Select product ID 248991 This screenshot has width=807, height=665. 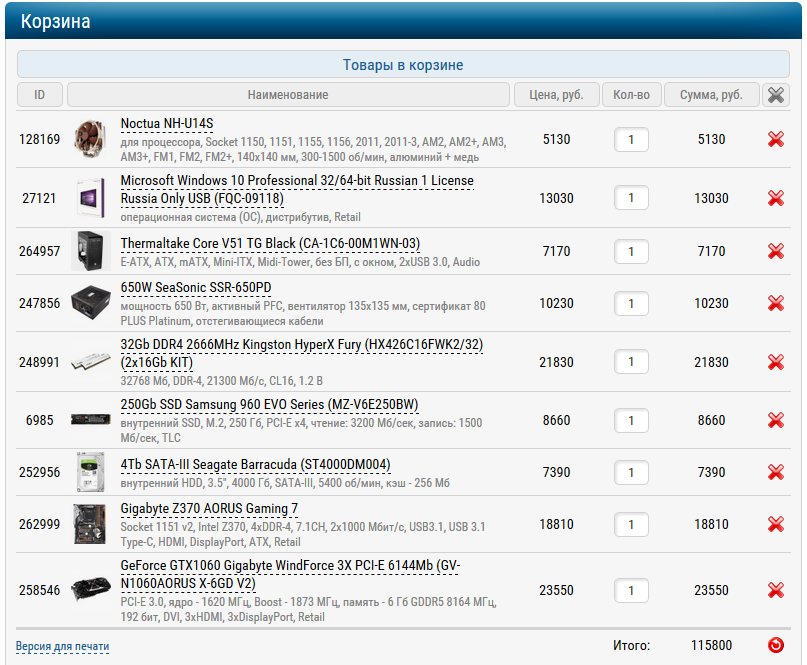tap(40, 362)
